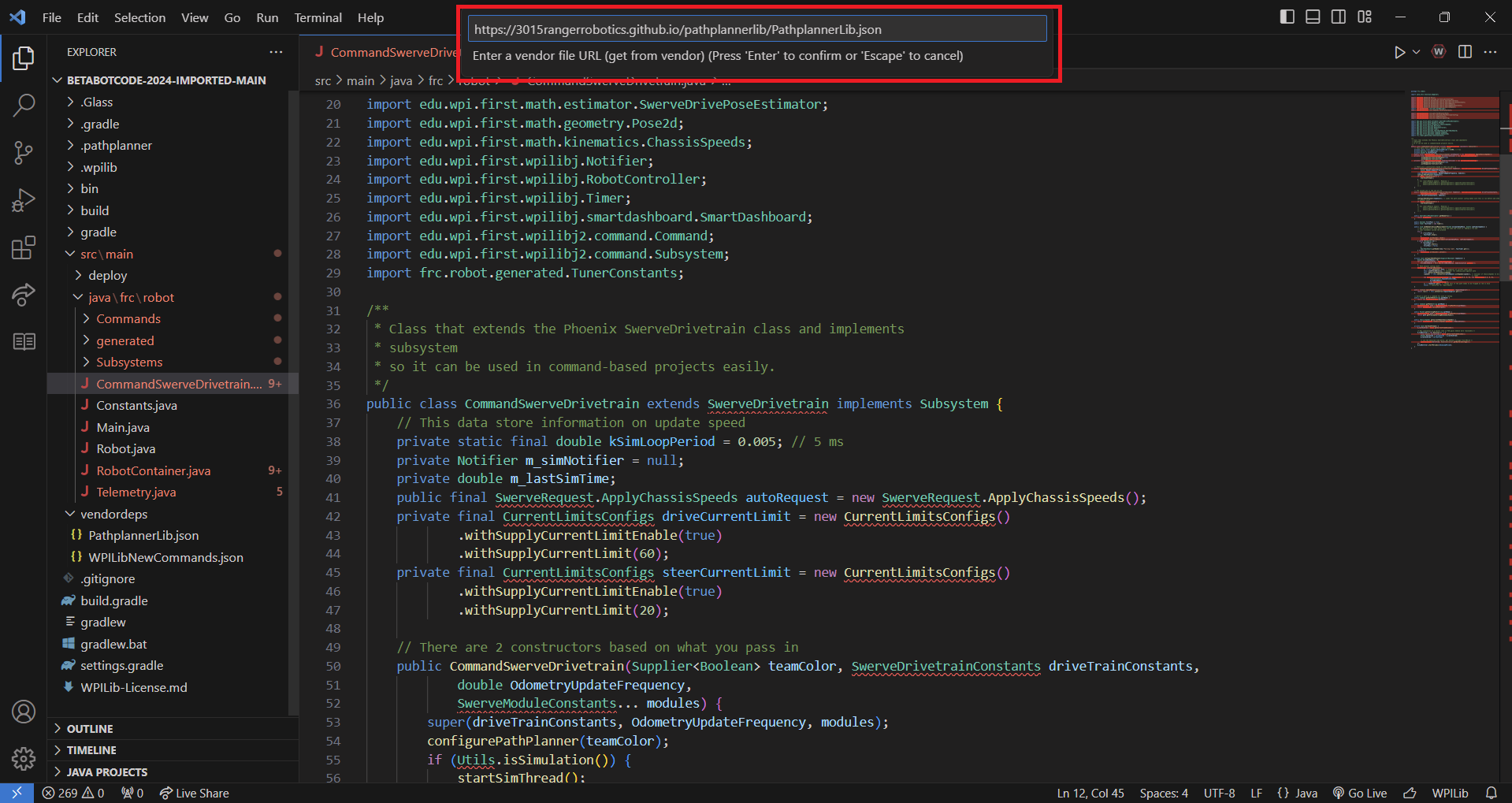Image resolution: width=1512 pixels, height=803 pixels.
Task: Click the Ln 12, Col 45 position indicator
Action: point(1090,793)
